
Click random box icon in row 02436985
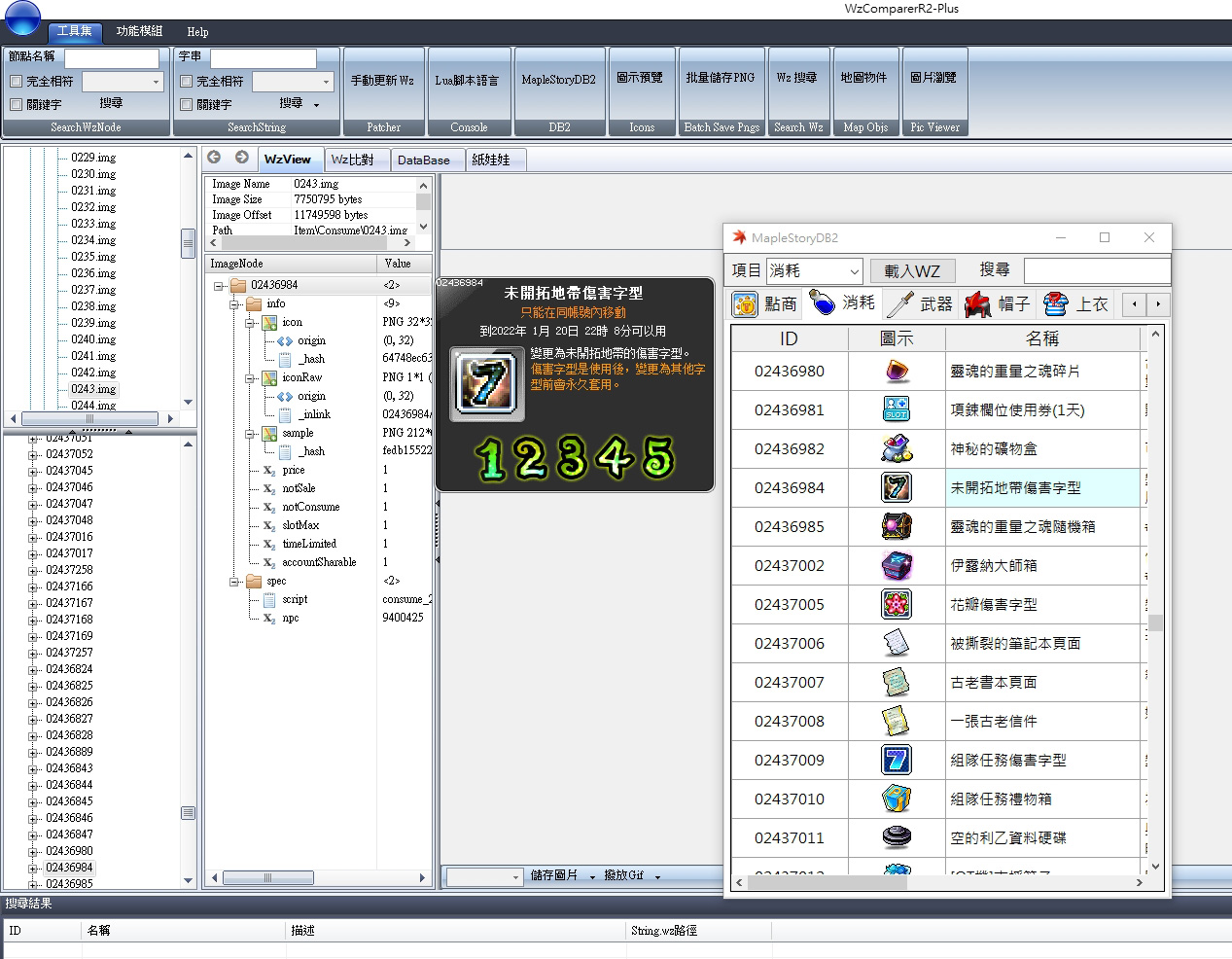click(x=897, y=526)
